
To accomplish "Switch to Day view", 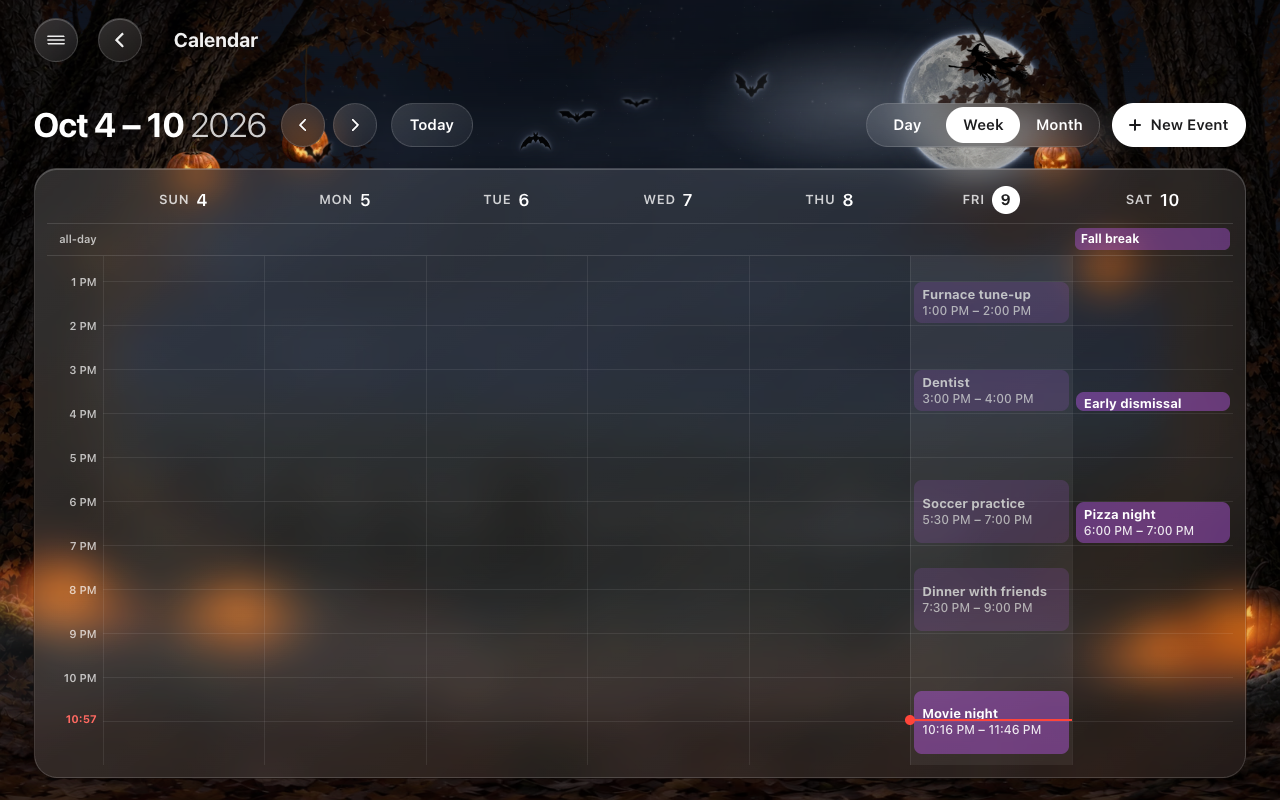I will (907, 125).
